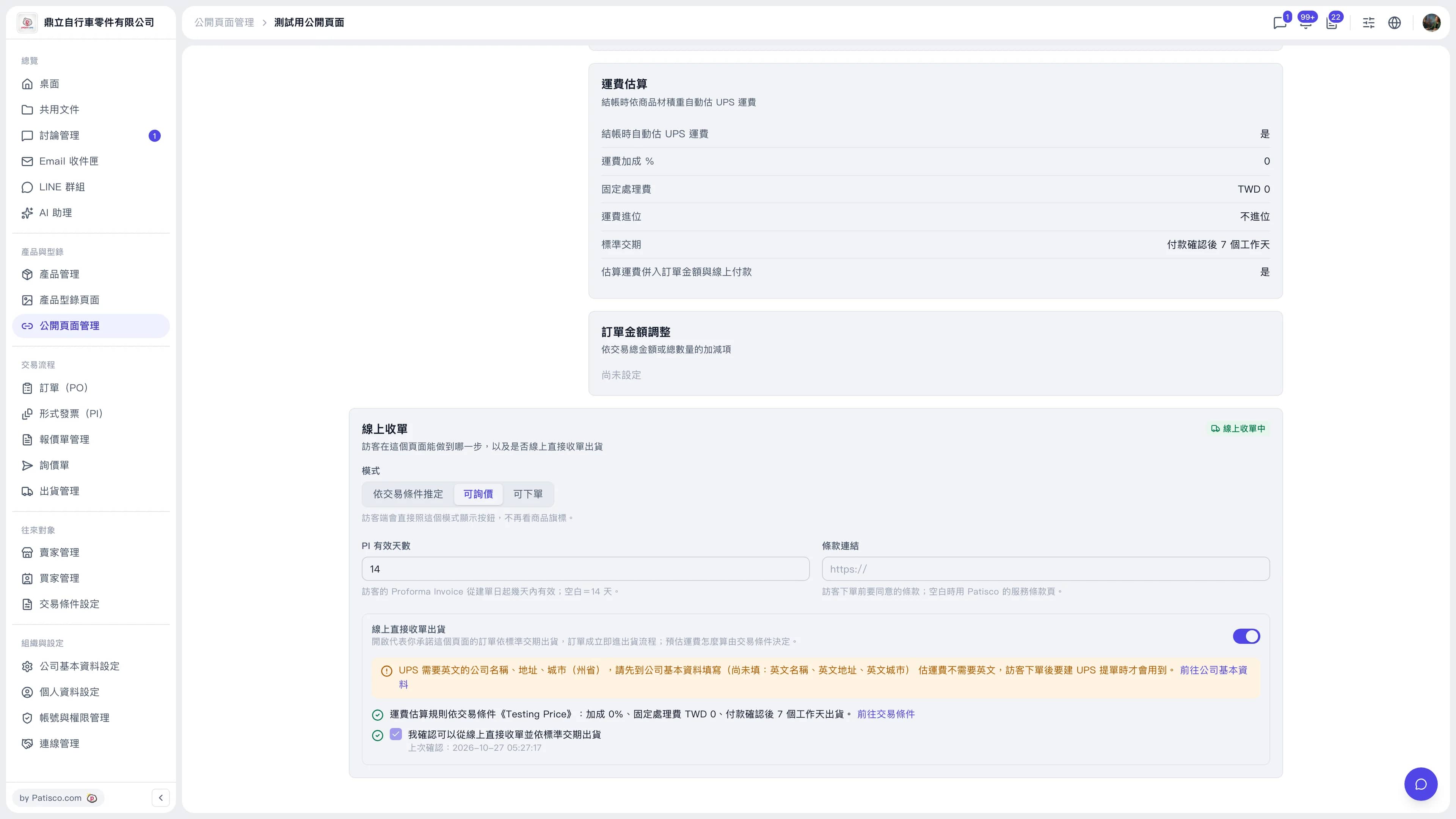Open the chat messages icon in top bar

pos(1280,23)
